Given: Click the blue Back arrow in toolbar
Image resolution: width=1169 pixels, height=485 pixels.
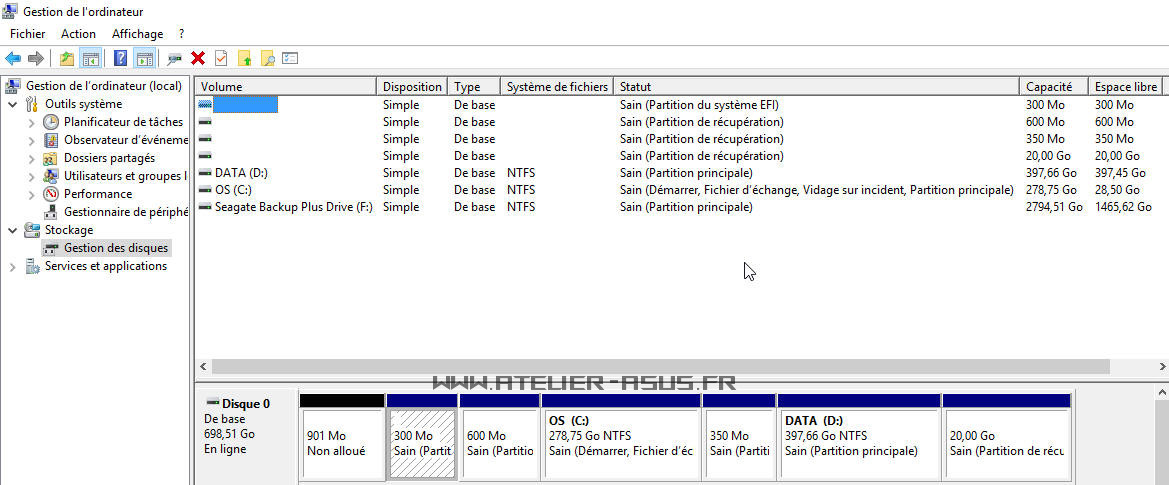Looking at the screenshot, I should coord(13,59).
